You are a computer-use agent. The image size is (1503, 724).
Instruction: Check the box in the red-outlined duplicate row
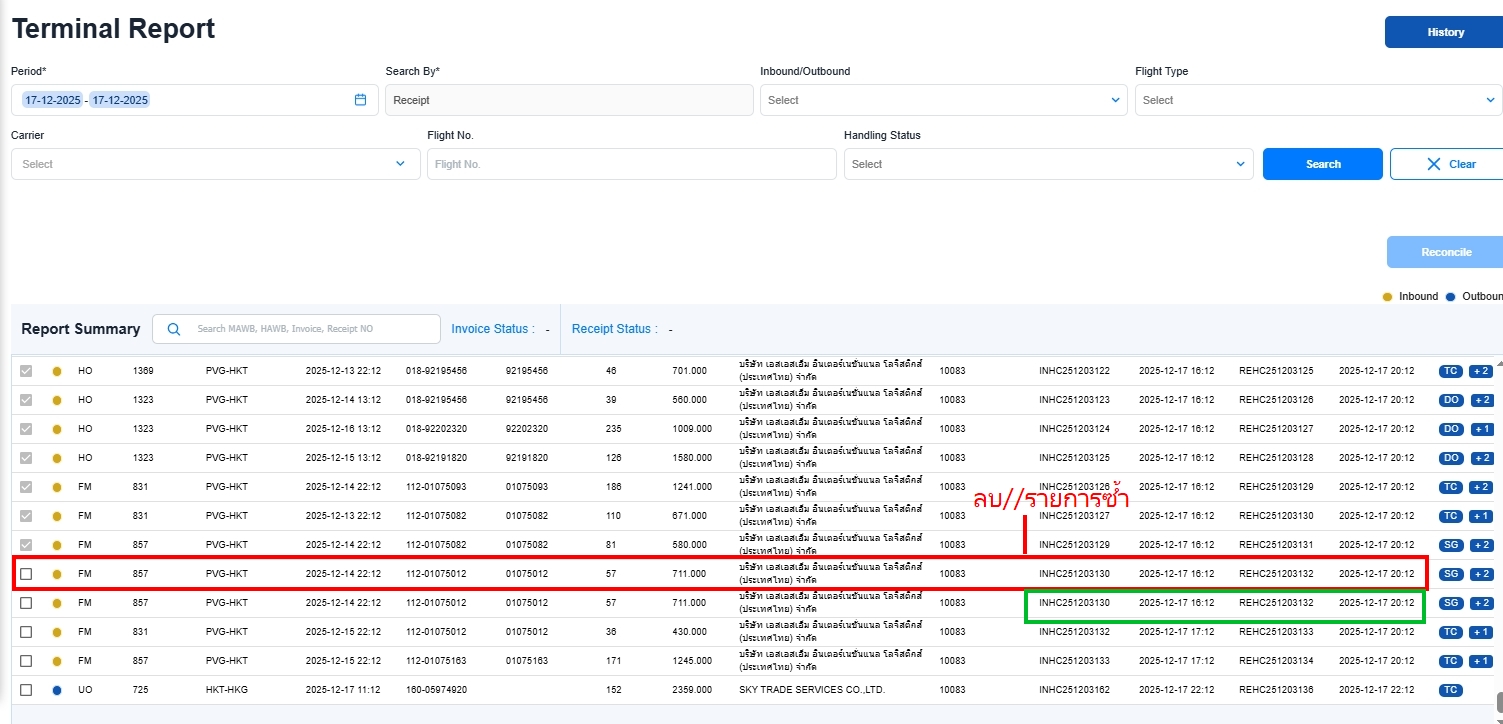click(x=26, y=574)
